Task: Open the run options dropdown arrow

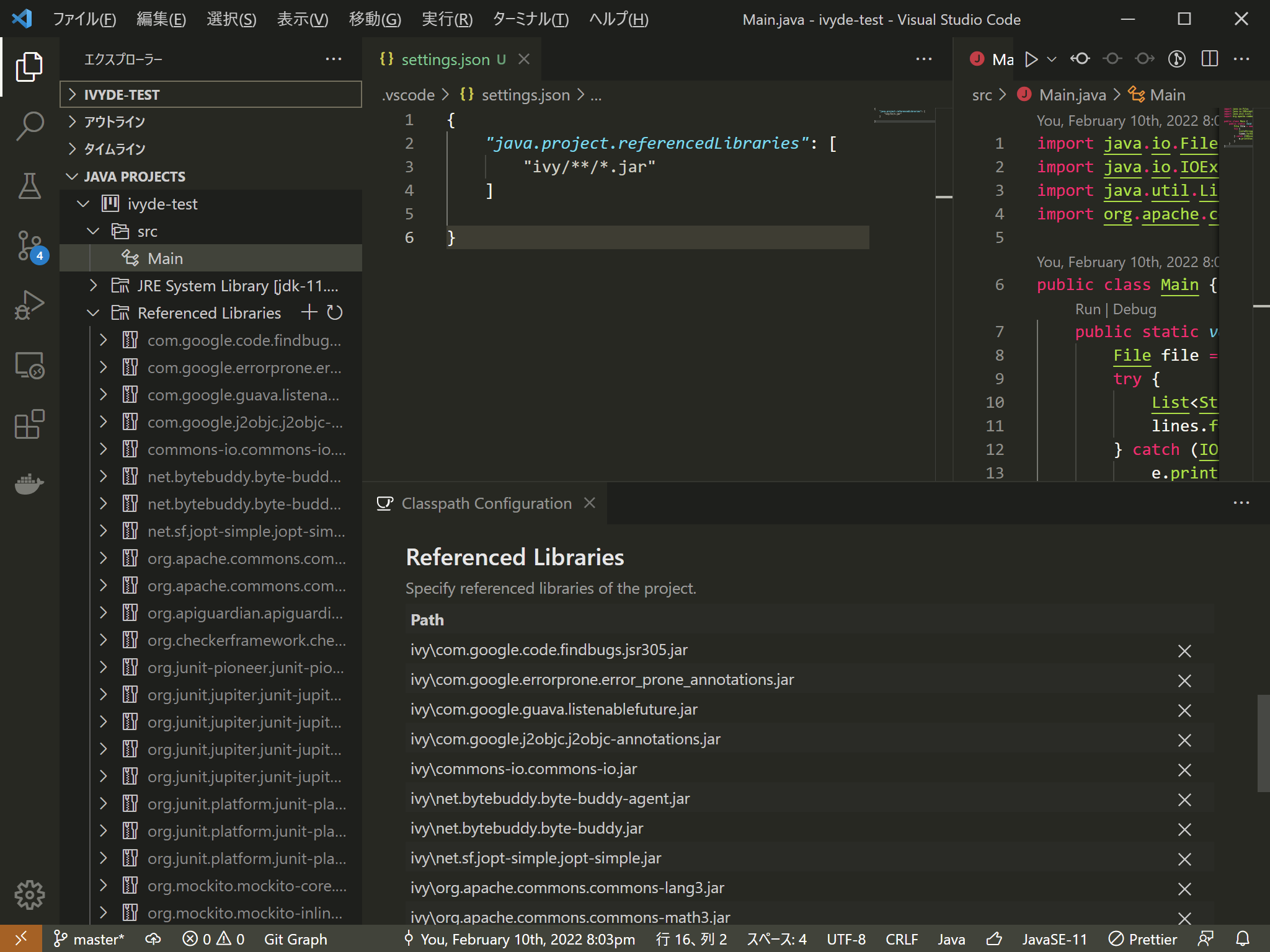Action: [1052, 59]
